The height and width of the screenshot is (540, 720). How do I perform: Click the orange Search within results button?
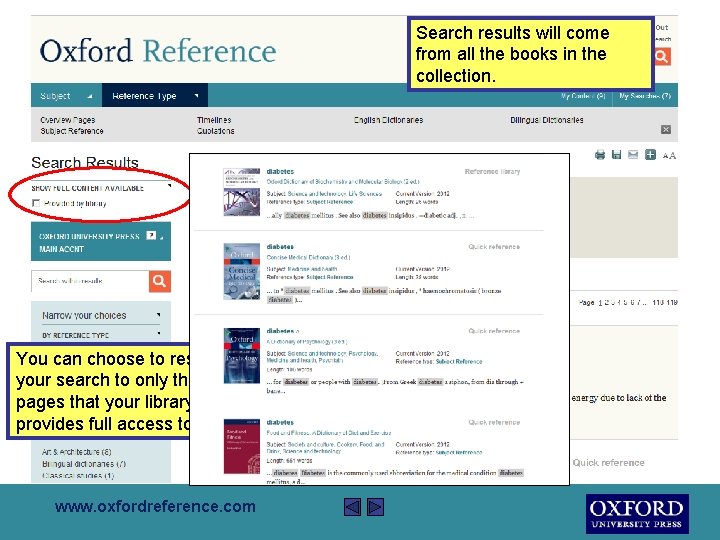(x=159, y=281)
